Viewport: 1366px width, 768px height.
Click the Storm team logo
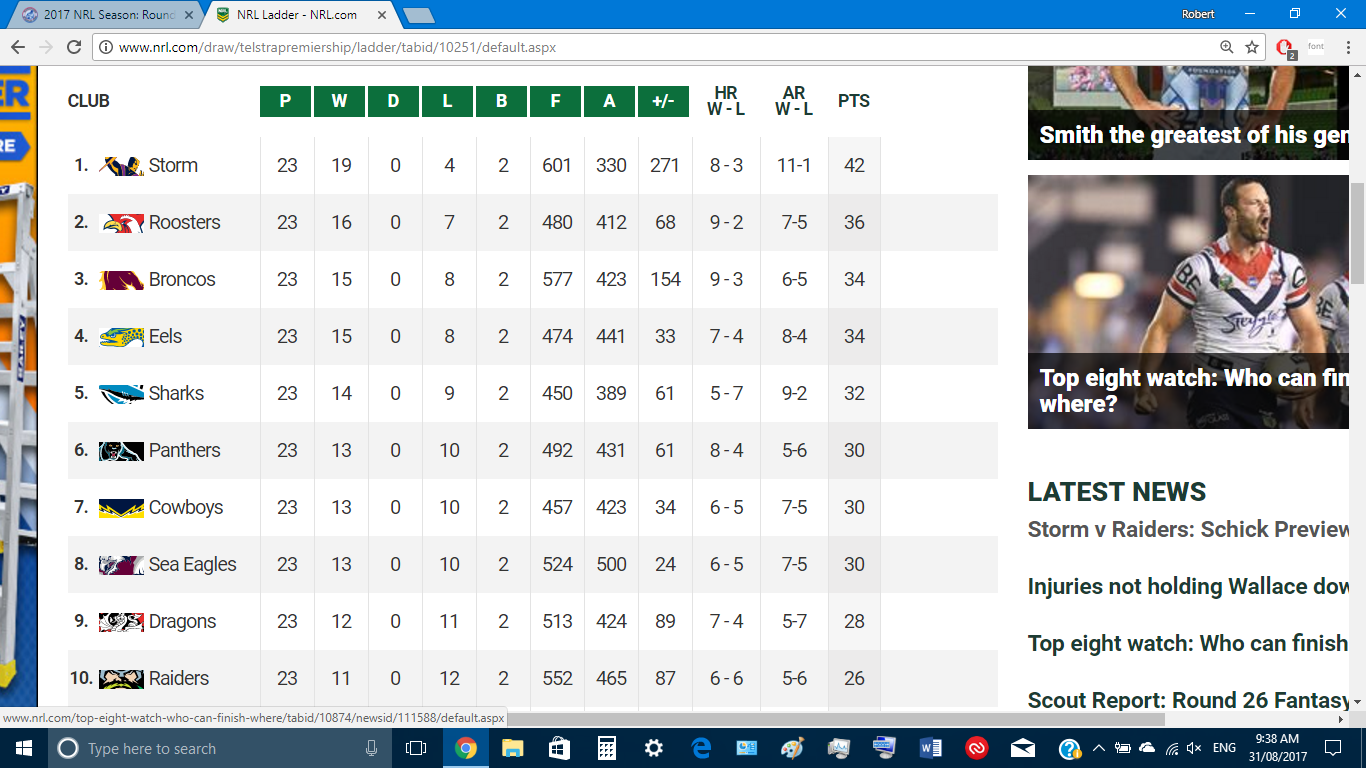(122, 166)
